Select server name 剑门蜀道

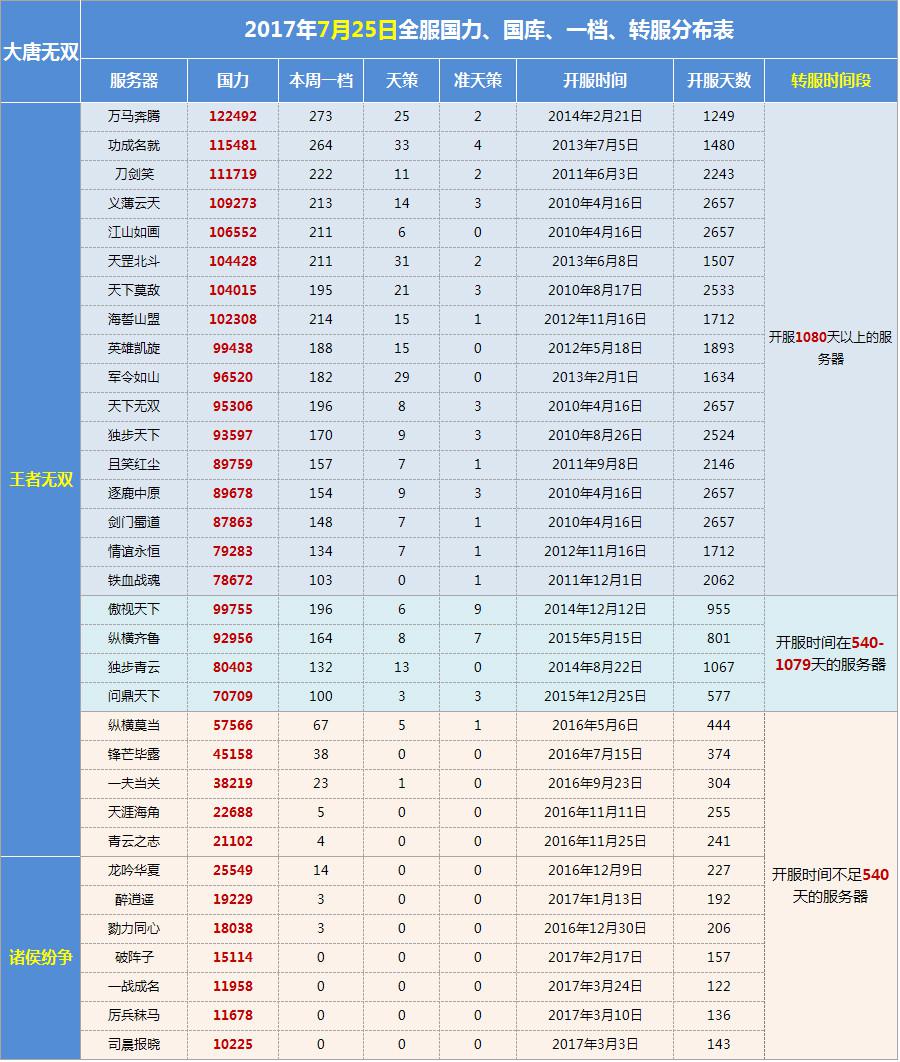(x=134, y=522)
